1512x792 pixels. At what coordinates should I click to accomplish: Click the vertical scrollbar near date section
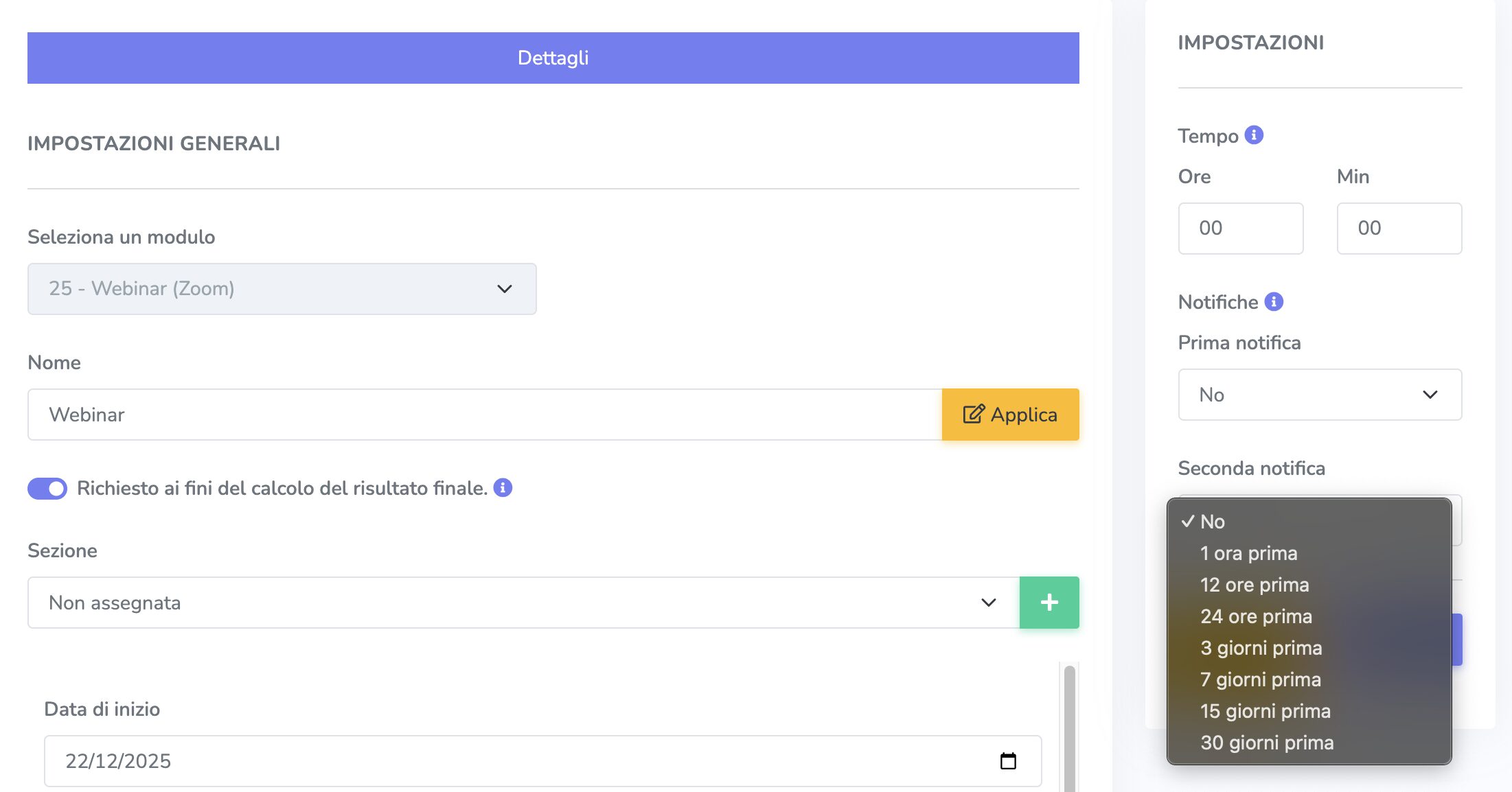click(x=1069, y=727)
